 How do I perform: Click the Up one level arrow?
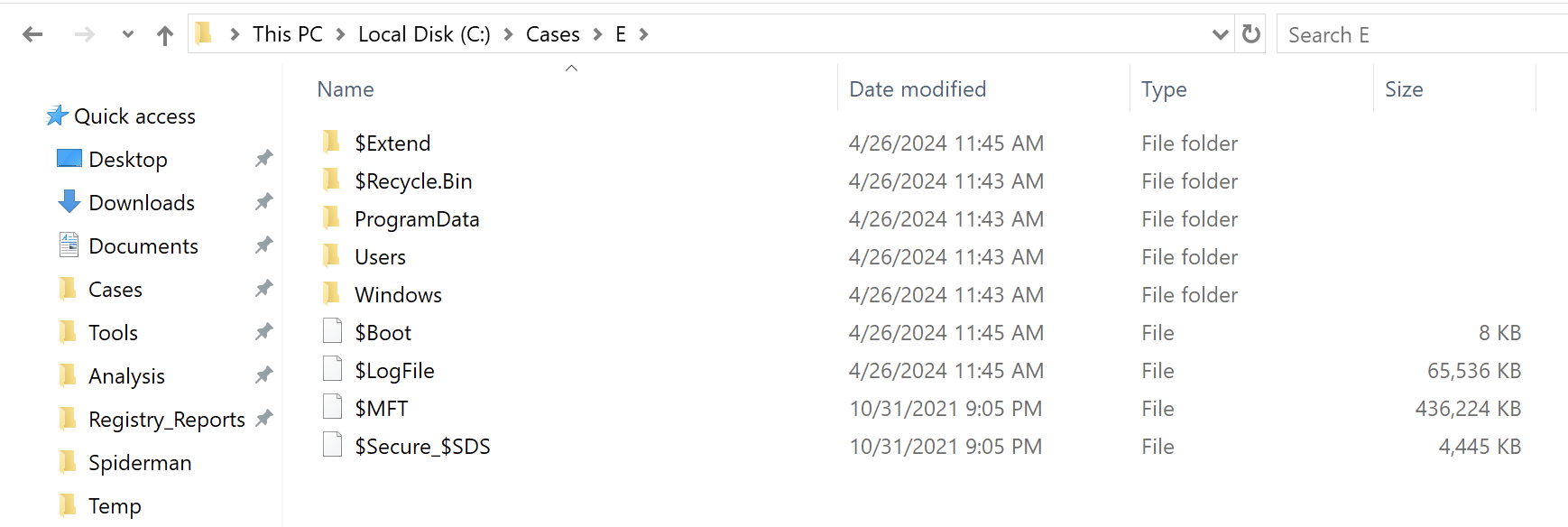click(164, 35)
